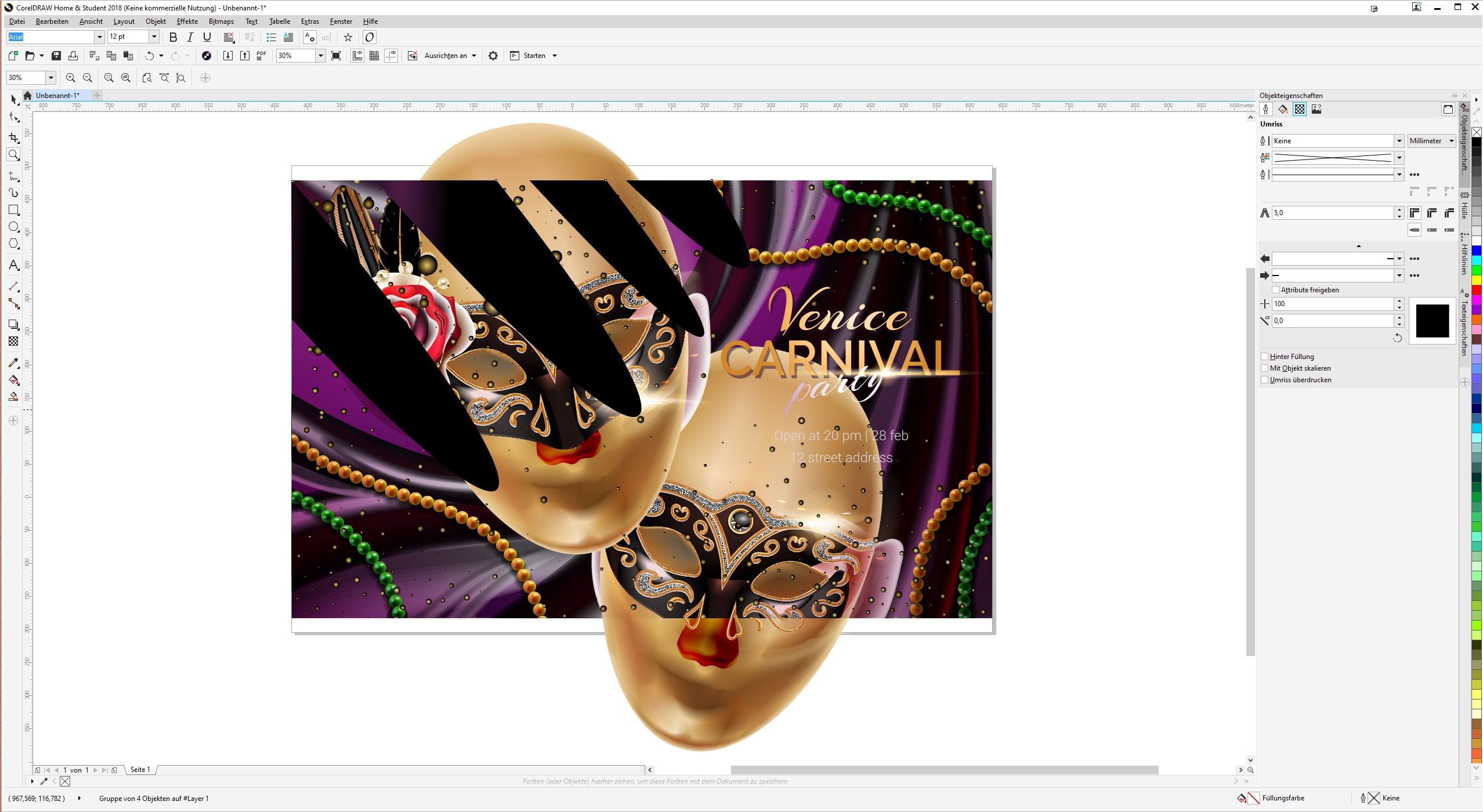Click the Options gear icon
1483x812 pixels.
[493, 56]
